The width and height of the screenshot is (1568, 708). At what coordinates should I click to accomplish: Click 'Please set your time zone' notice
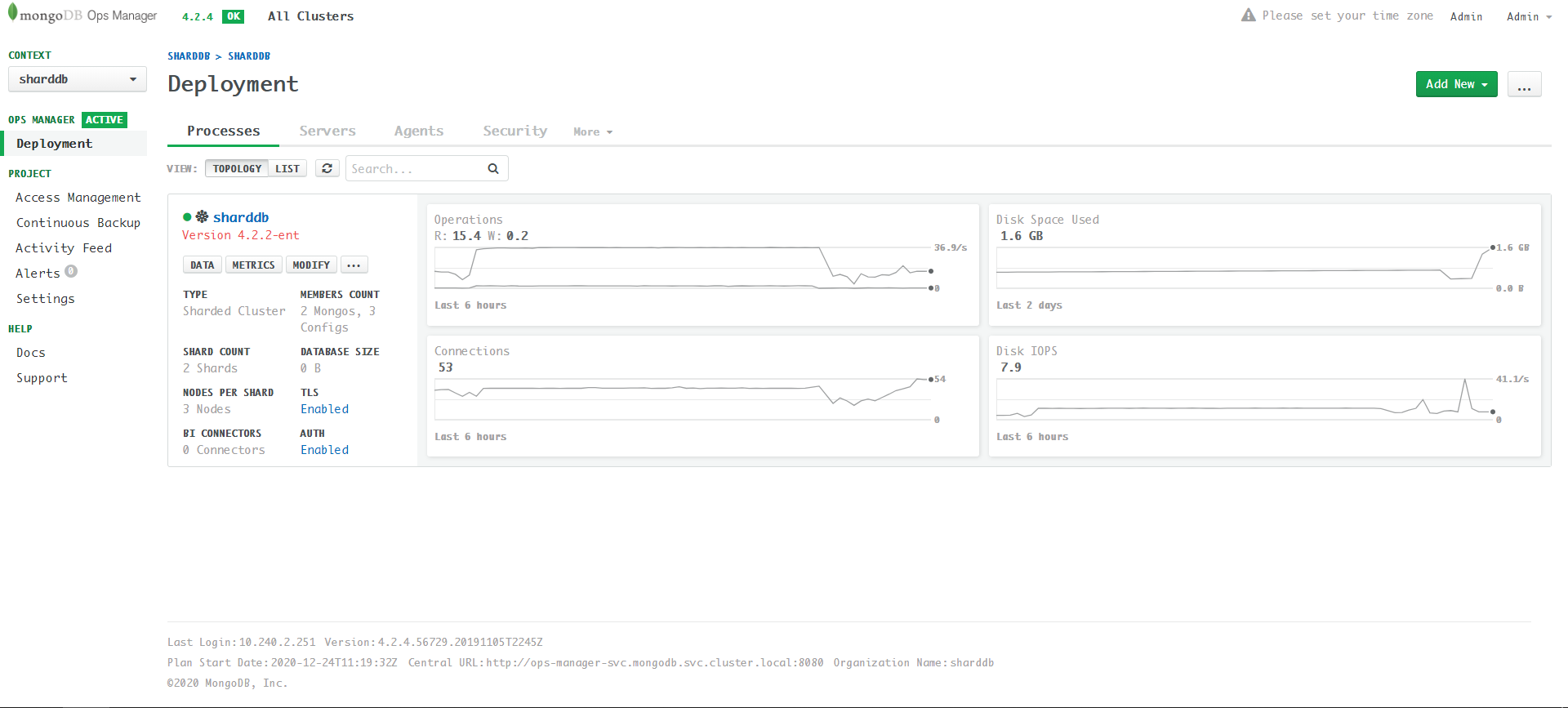click(1347, 16)
